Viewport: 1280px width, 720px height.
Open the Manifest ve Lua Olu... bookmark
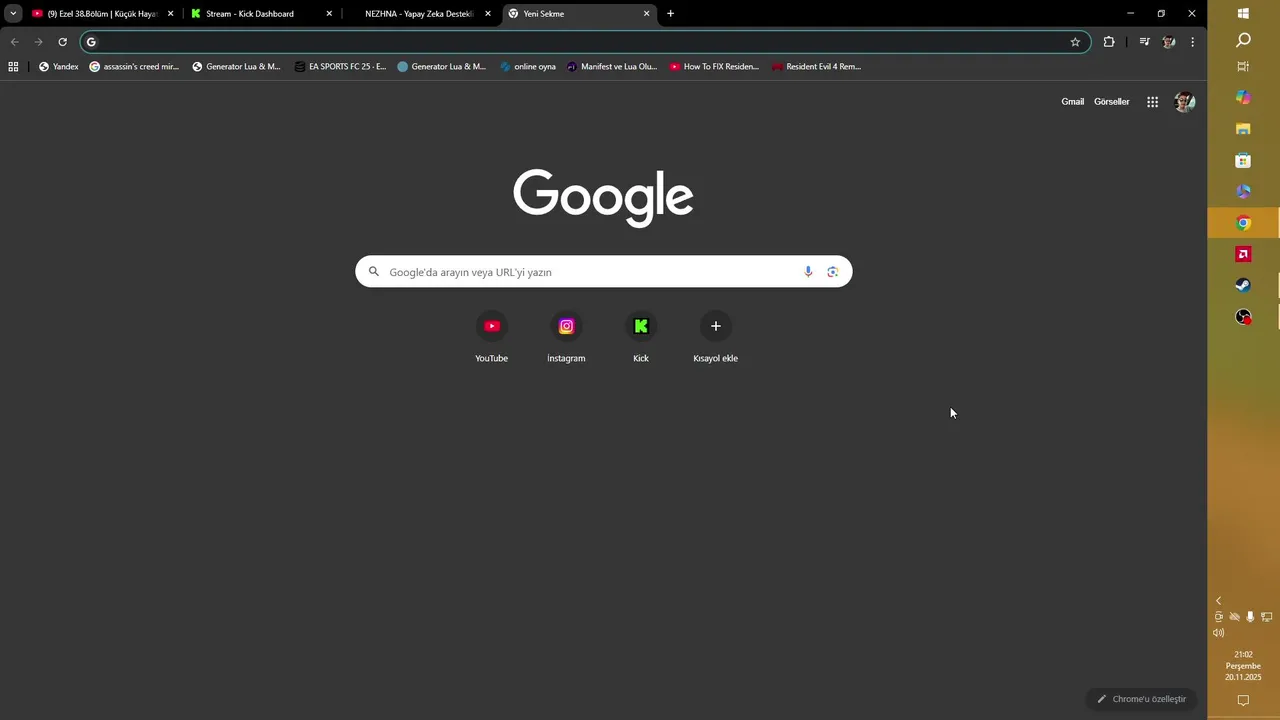612,67
